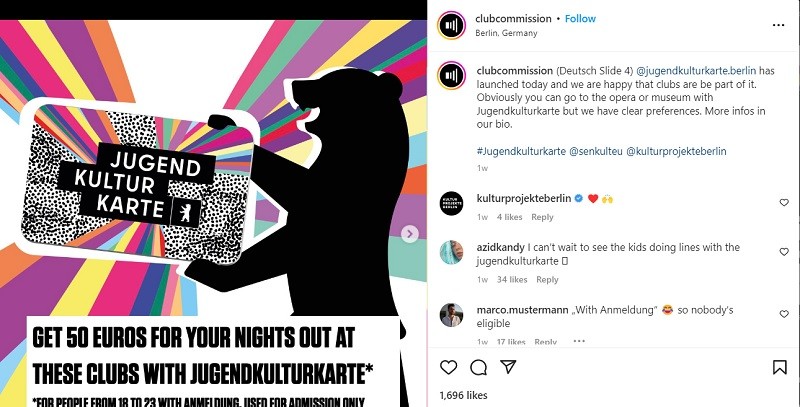The image size is (800, 407).
Task: Open the three-dot post options menu
Action: click(778, 25)
